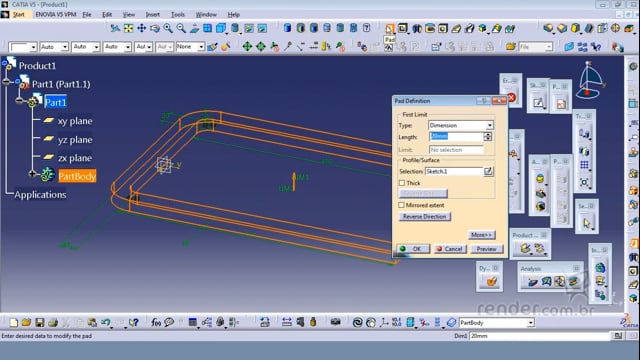Click the Undo arrow icon
The width and height of the screenshot is (640, 360).
click(x=106, y=322)
